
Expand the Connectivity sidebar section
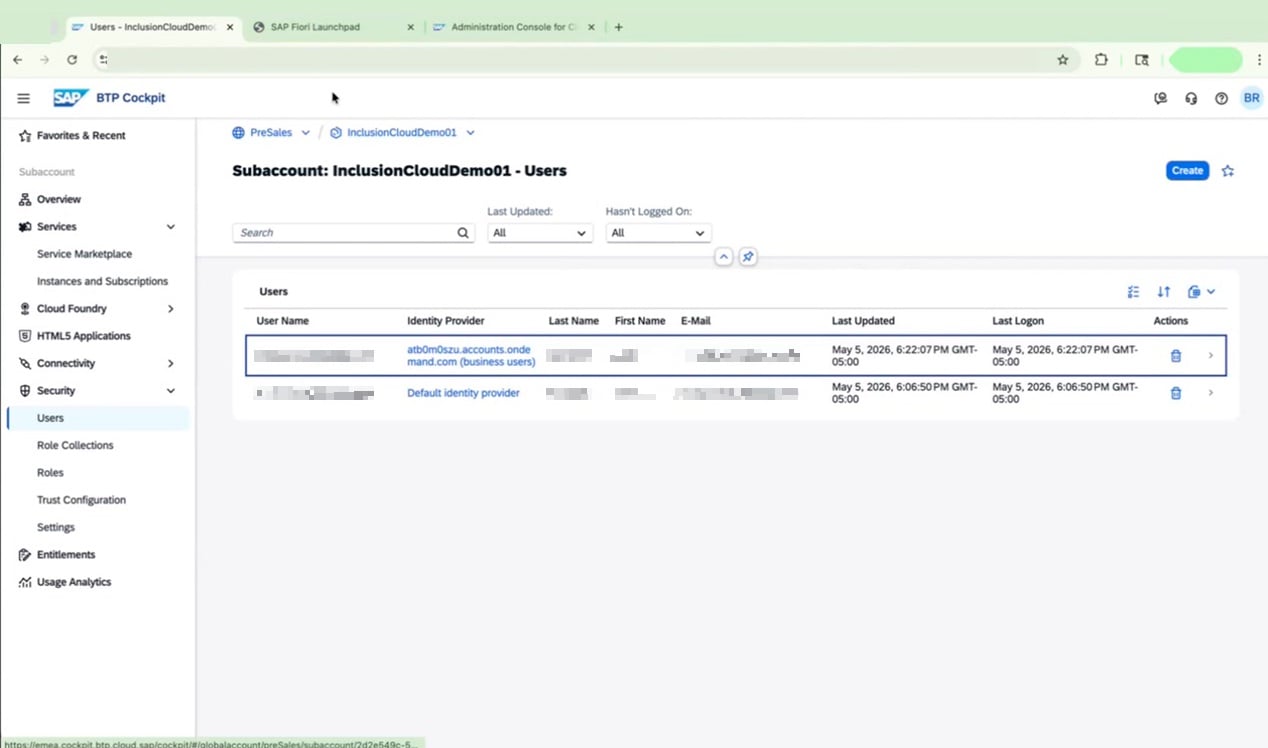click(171, 364)
